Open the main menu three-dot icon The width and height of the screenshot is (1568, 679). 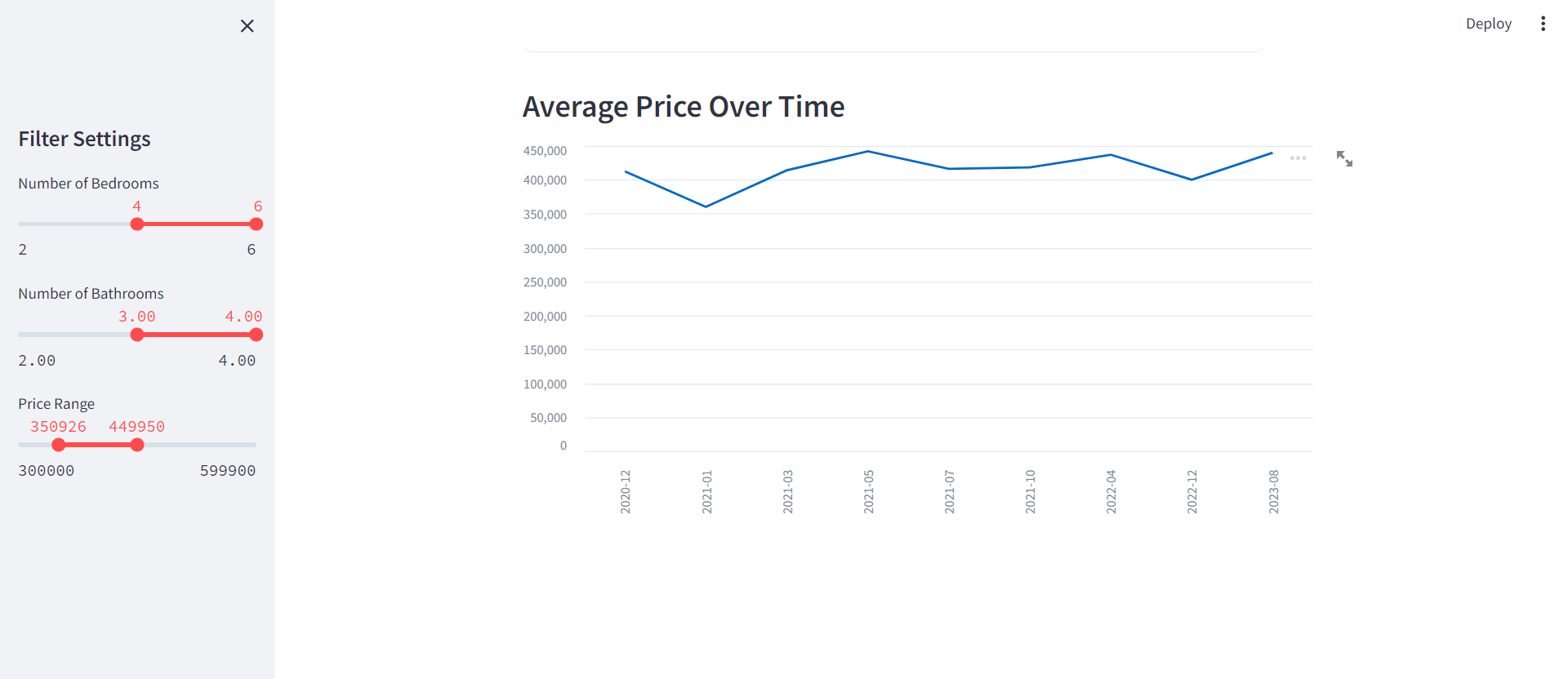(1543, 24)
